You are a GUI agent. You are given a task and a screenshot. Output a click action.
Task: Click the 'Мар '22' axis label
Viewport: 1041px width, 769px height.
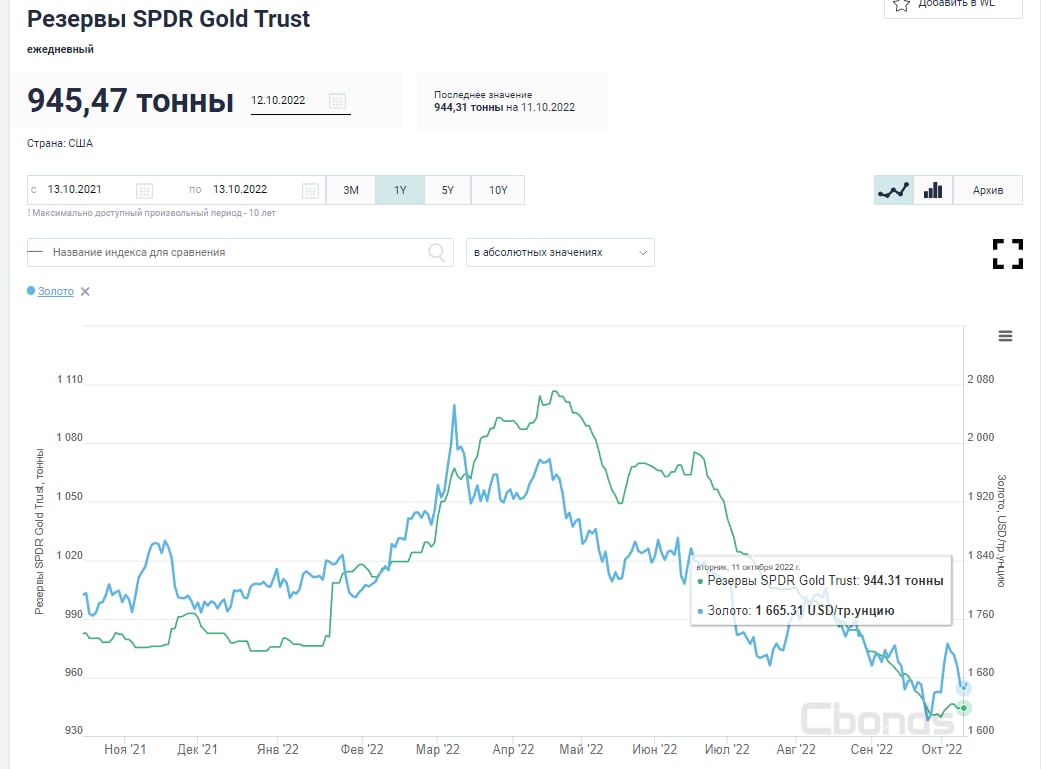coord(438,749)
